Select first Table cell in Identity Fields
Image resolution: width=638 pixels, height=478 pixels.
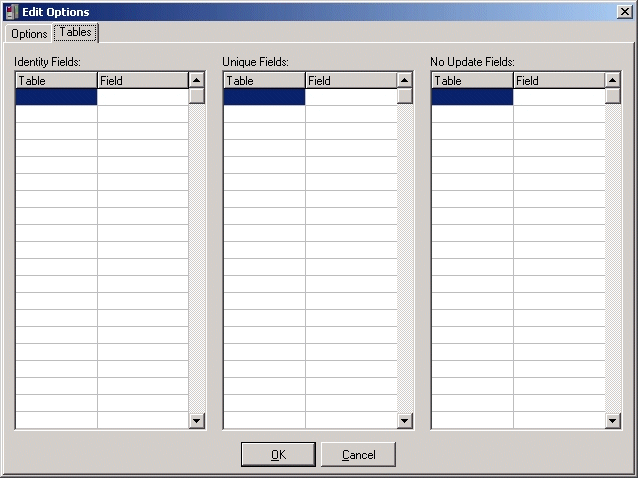click(x=56, y=97)
